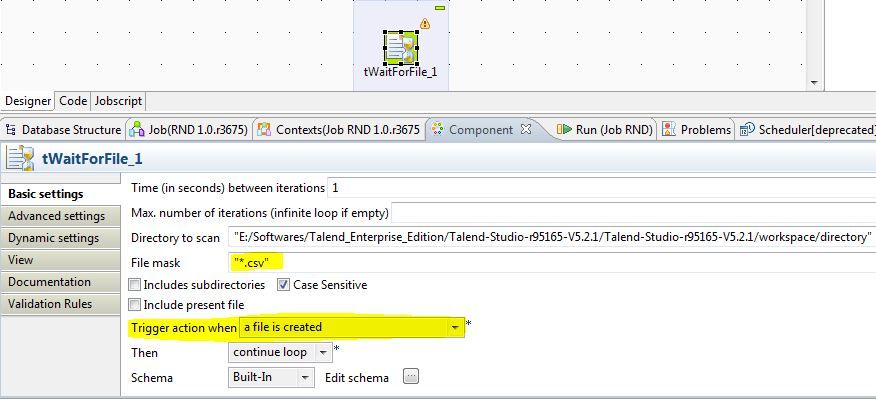
Task: Switch to the Designer tab
Action: [28, 101]
